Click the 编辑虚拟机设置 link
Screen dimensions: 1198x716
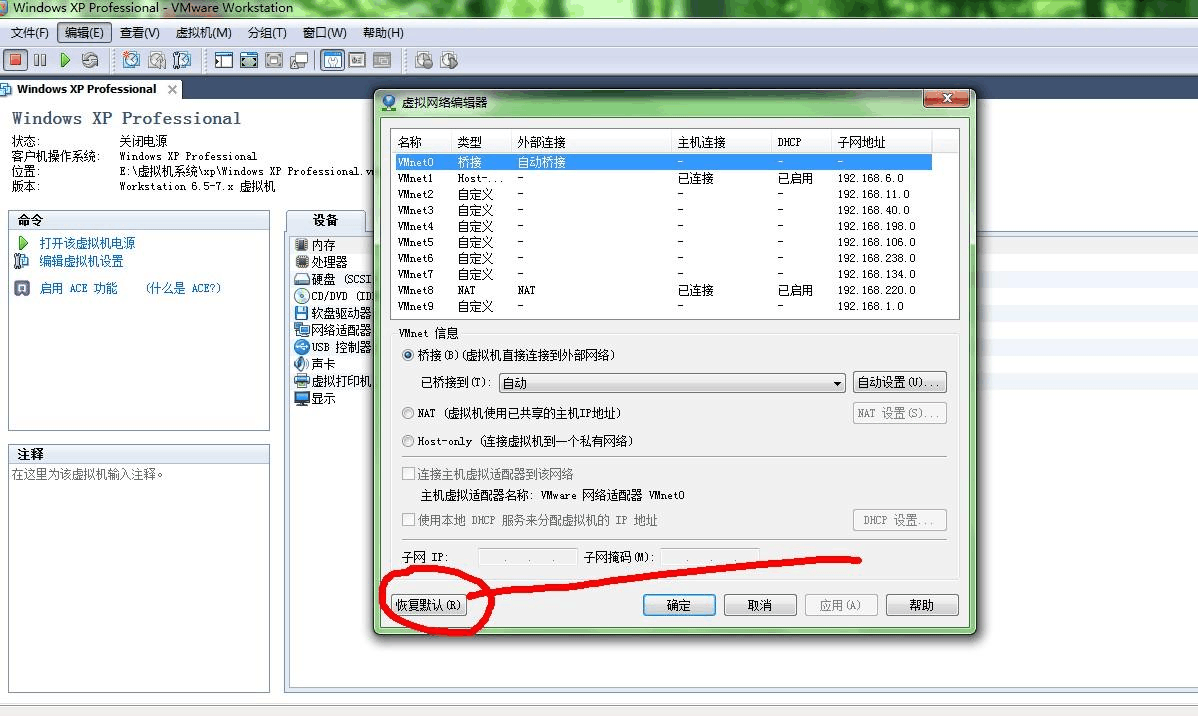point(81,261)
